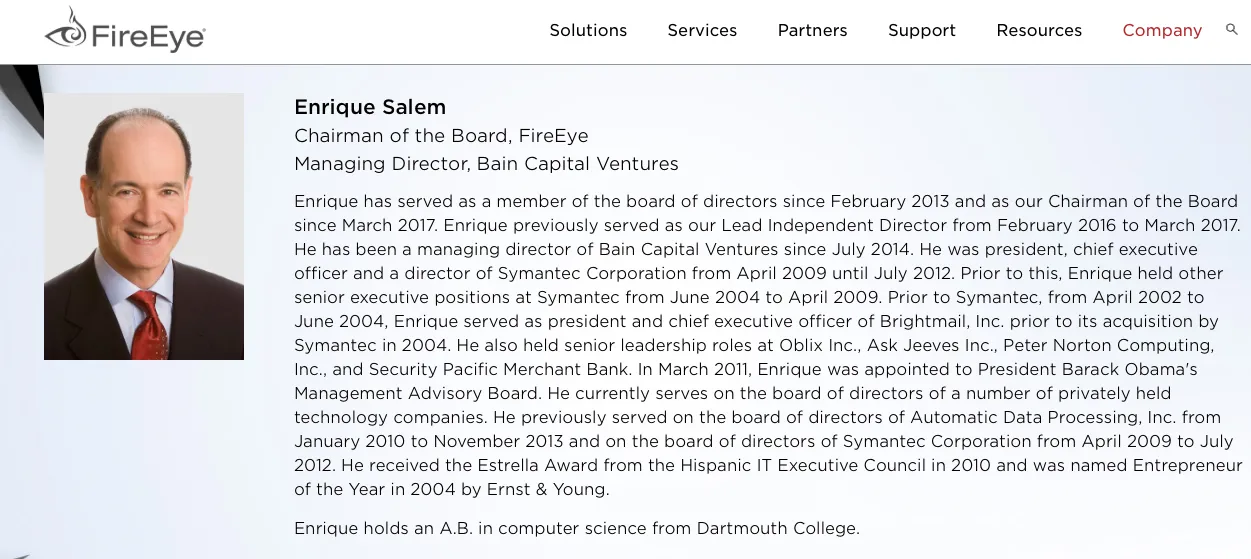
Task: Click Enrique Salem's portrait photo
Action: (x=144, y=226)
